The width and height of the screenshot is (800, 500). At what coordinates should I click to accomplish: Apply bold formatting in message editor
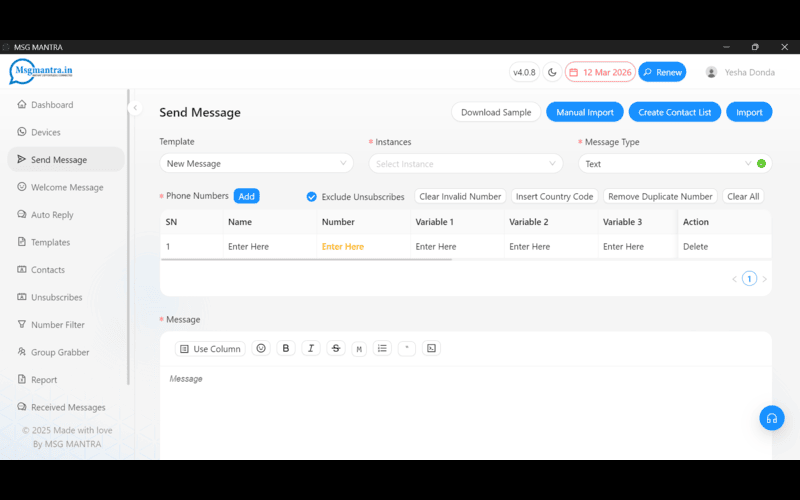coord(286,348)
